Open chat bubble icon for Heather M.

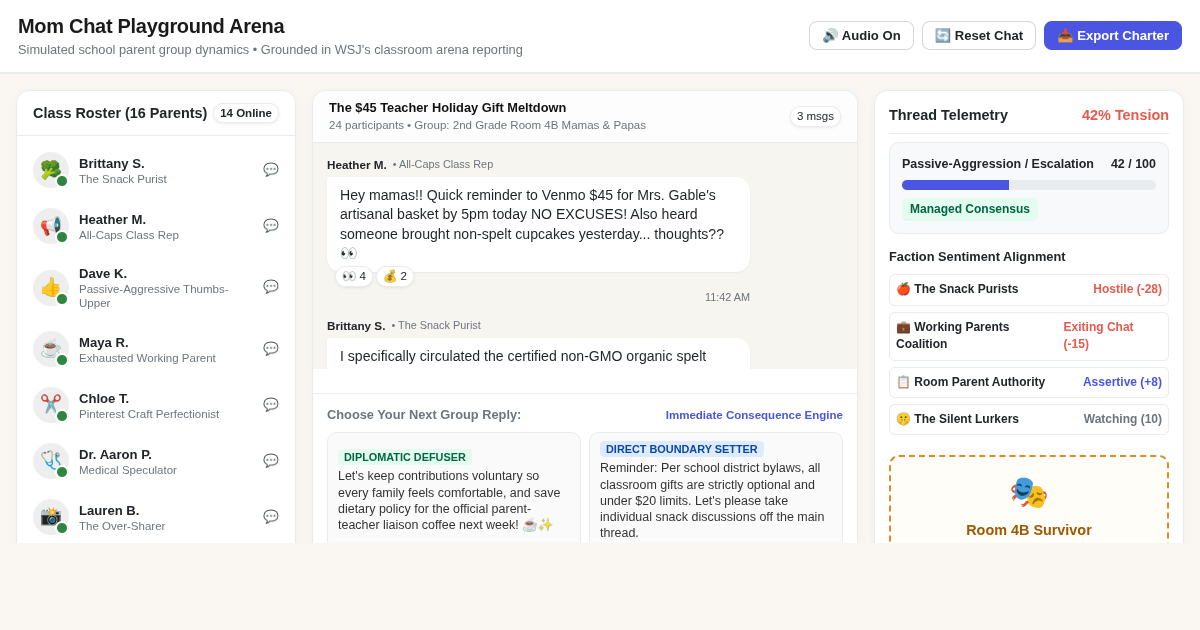(x=271, y=226)
